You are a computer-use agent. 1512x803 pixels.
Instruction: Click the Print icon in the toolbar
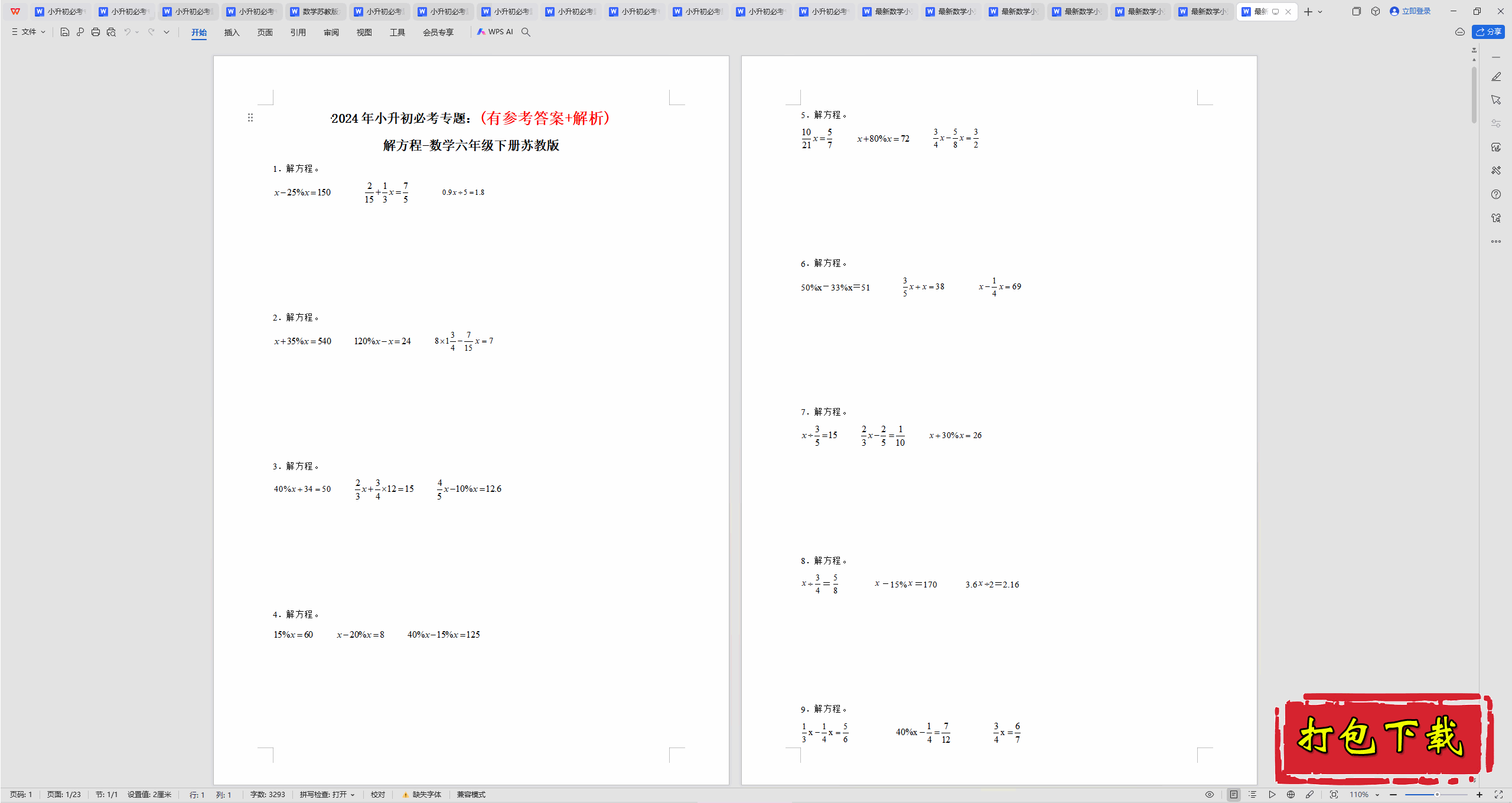(x=96, y=32)
